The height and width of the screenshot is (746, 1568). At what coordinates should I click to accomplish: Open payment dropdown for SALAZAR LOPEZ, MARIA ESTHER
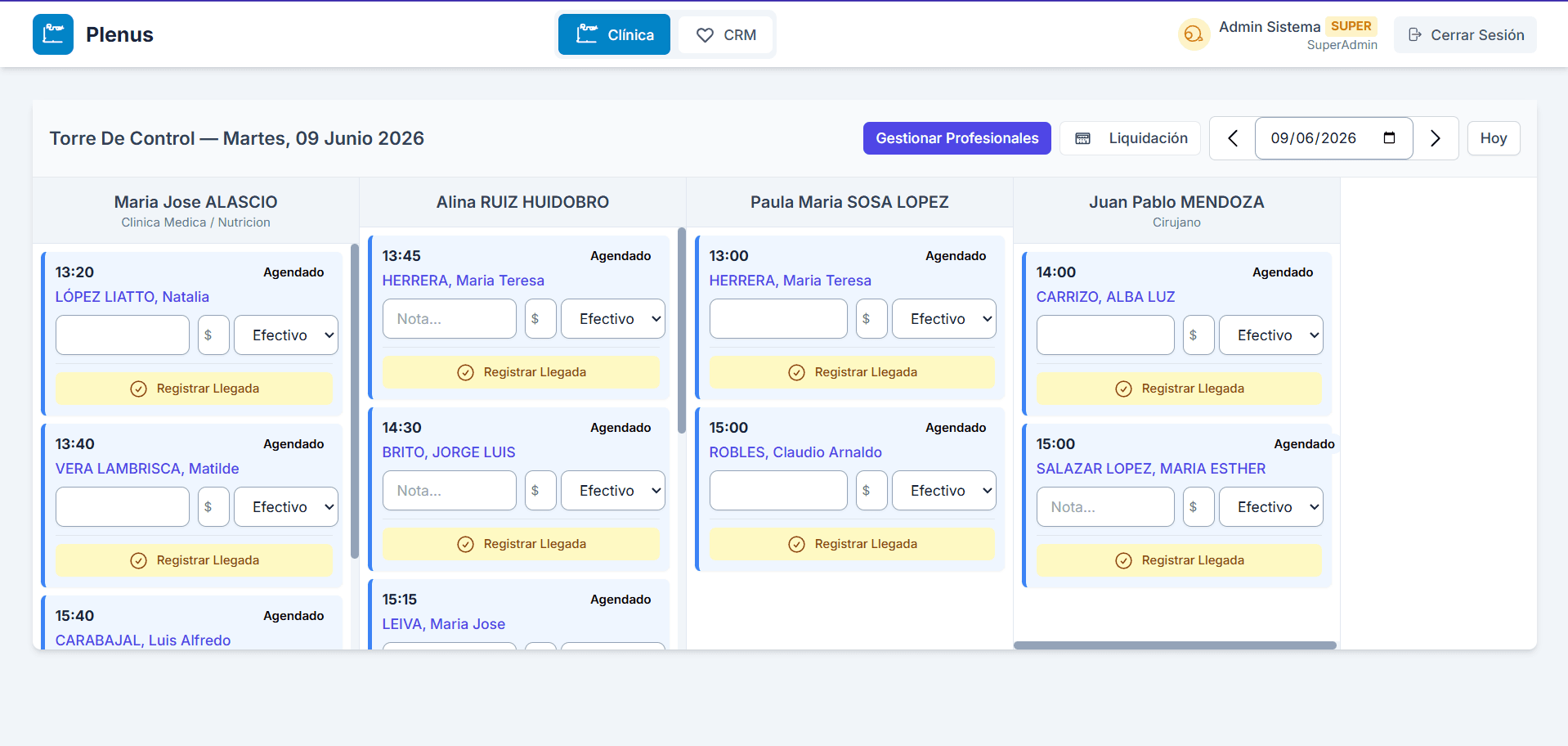pyautogui.click(x=1271, y=507)
